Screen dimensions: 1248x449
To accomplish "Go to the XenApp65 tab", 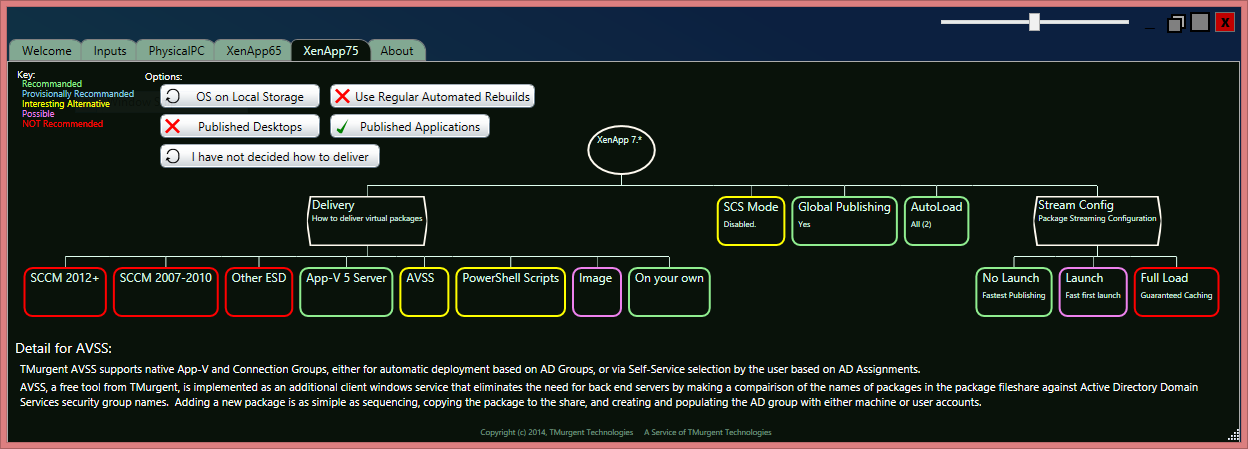I will click(254, 50).
